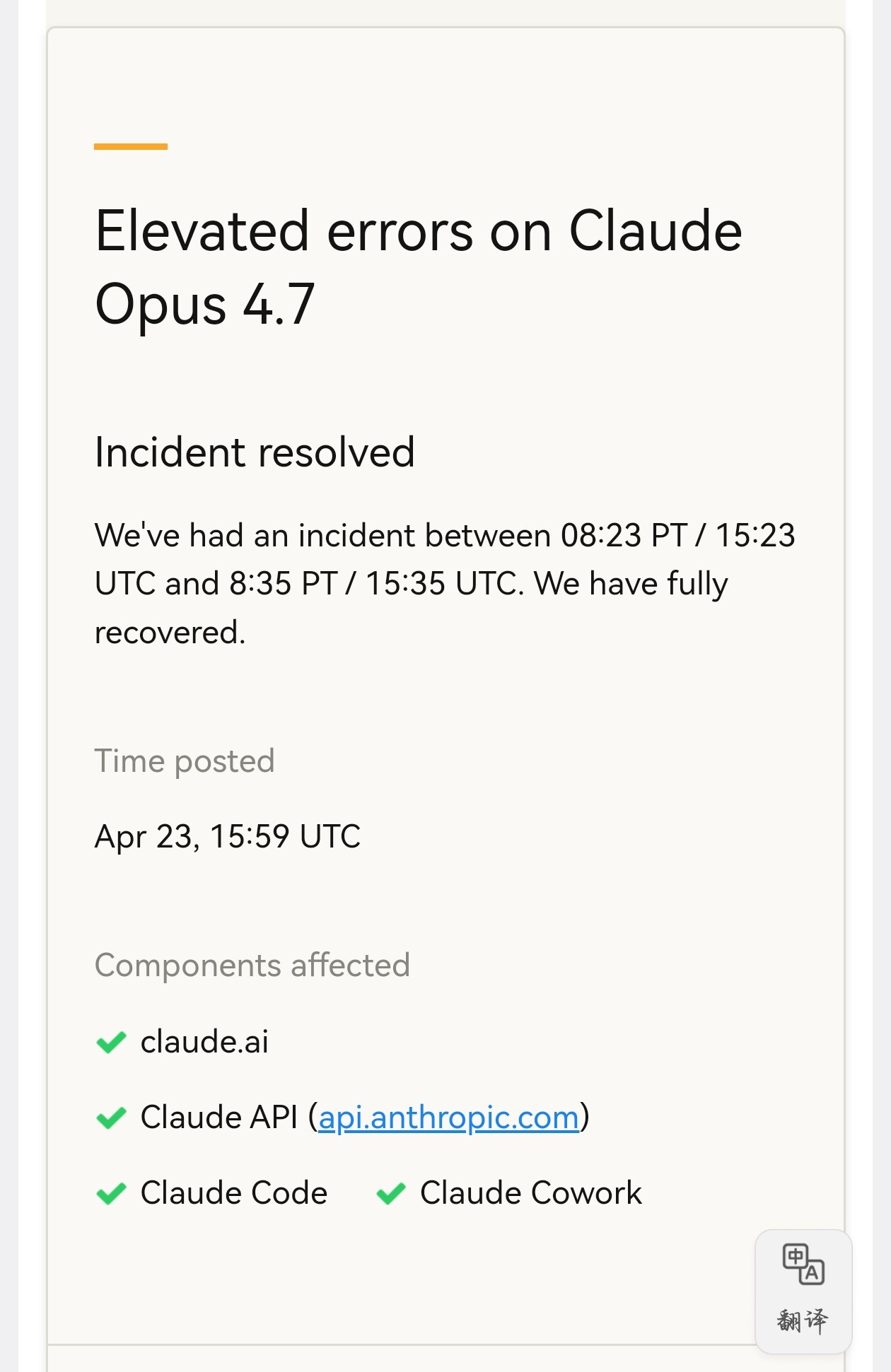Tap the '08:23 PT' start time text
891x1372 pixels.
[624, 536]
